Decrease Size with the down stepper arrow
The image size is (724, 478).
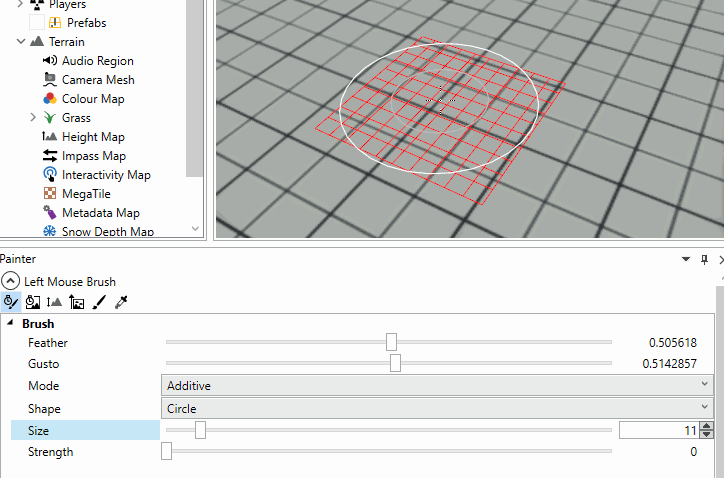[x=706, y=434]
